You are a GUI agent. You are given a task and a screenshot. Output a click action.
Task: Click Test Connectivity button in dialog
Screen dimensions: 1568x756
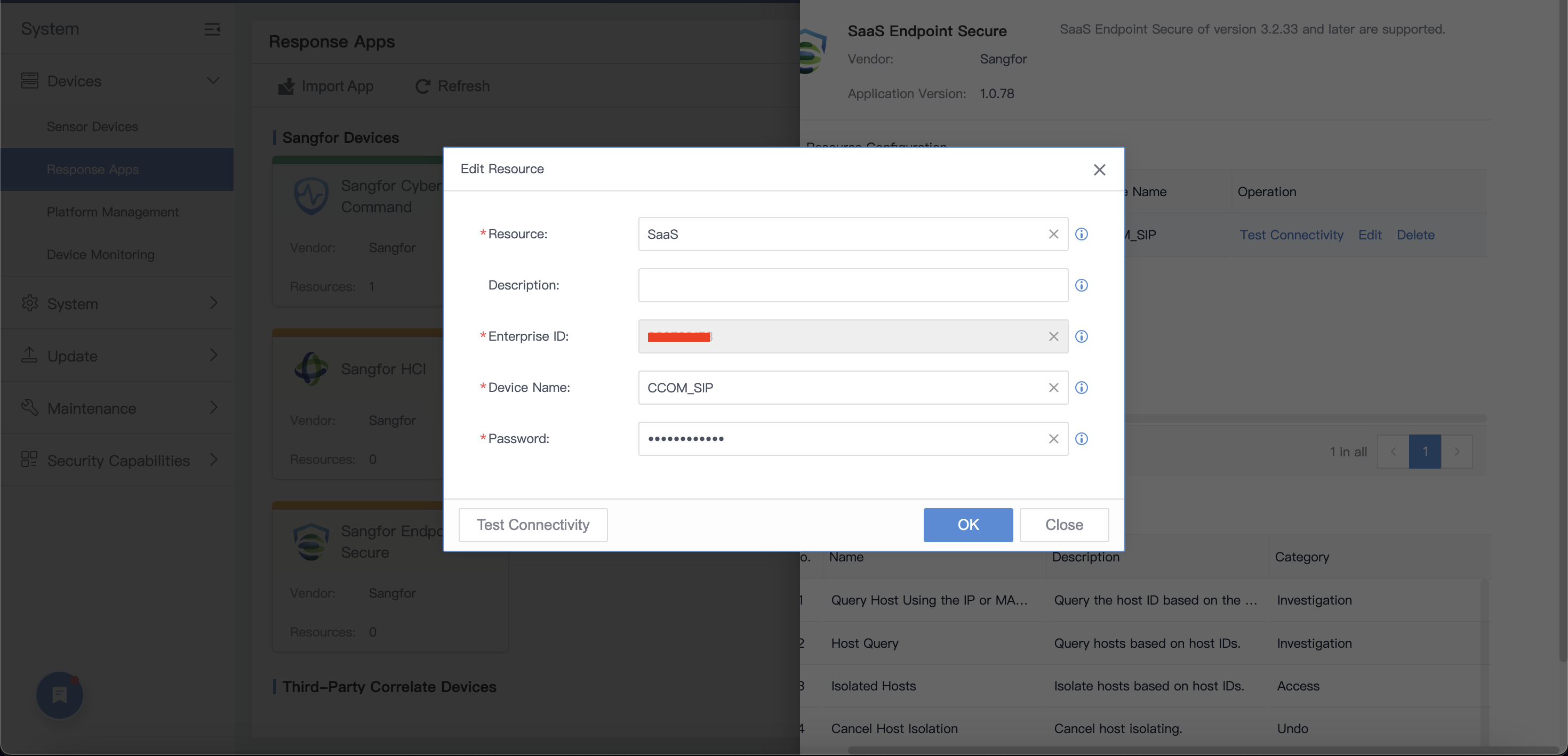tap(533, 525)
